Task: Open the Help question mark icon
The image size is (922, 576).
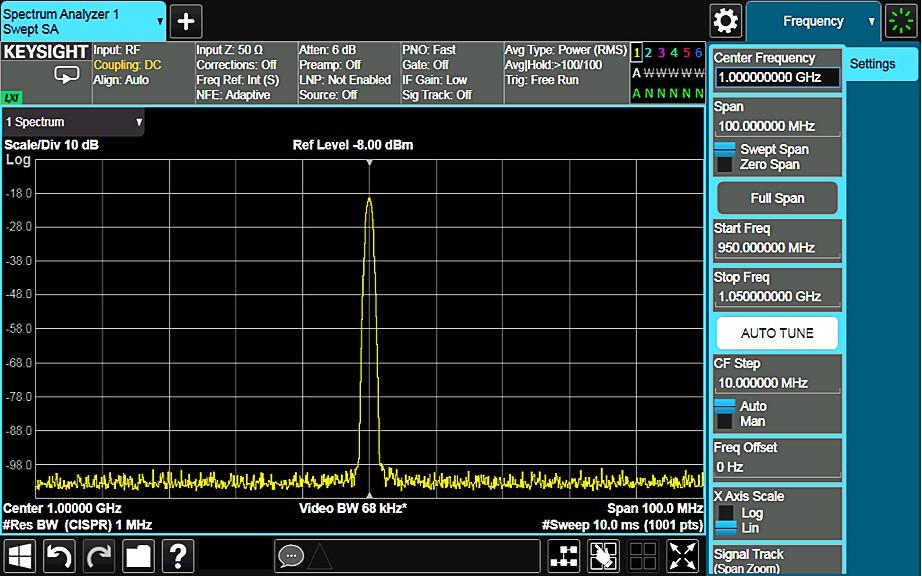Action: (179, 556)
